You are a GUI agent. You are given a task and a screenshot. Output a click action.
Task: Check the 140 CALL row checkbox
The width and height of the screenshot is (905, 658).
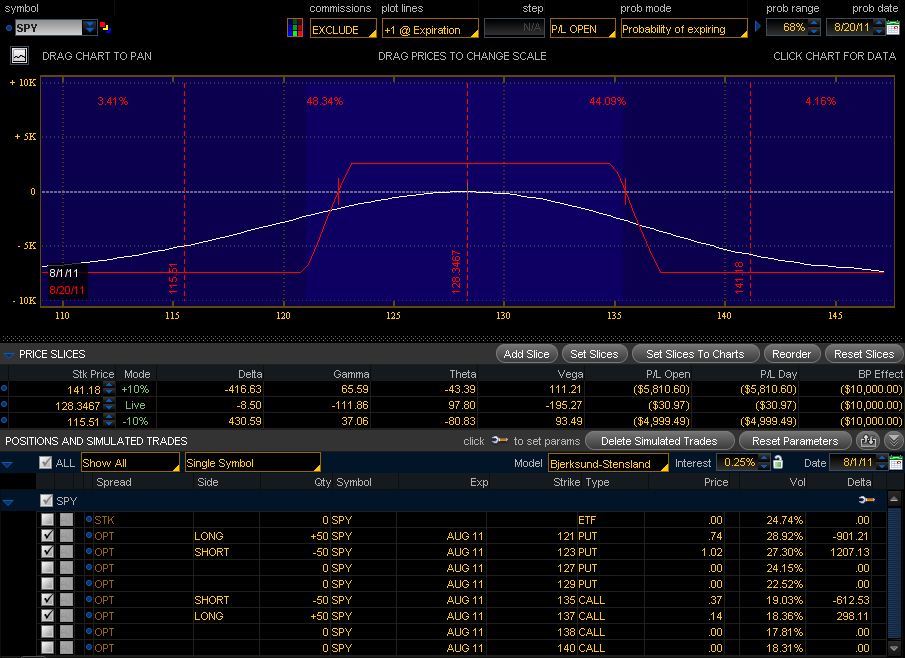pos(47,648)
